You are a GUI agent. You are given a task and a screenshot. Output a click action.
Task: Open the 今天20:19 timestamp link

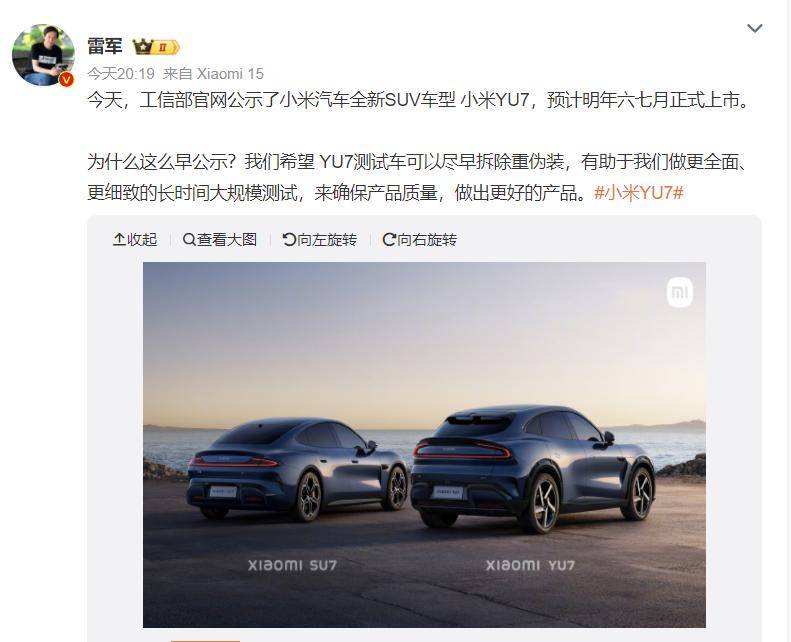(x=121, y=74)
